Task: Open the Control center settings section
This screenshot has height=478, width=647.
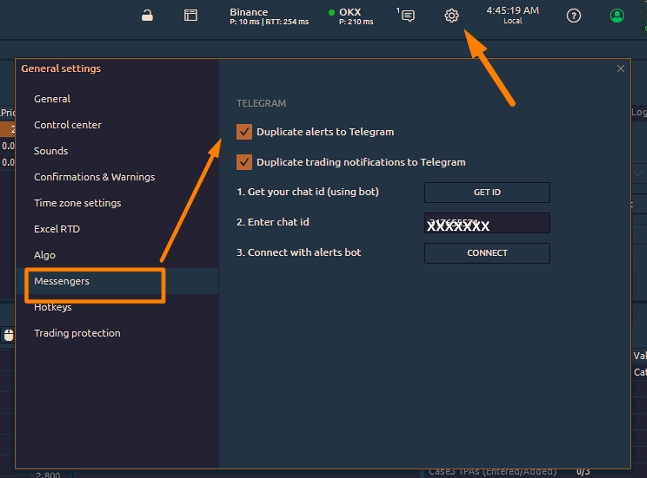Action: point(68,125)
